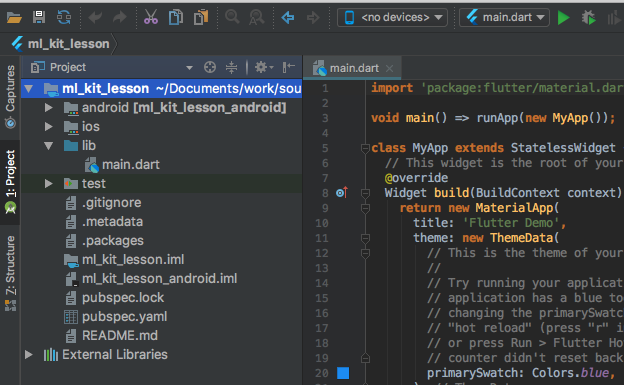
Task: Expand the android folder node
Action: point(49,107)
